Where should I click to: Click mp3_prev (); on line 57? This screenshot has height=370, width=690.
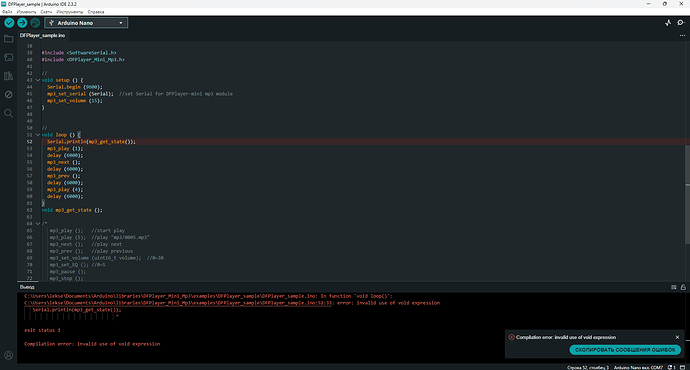point(64,176)
